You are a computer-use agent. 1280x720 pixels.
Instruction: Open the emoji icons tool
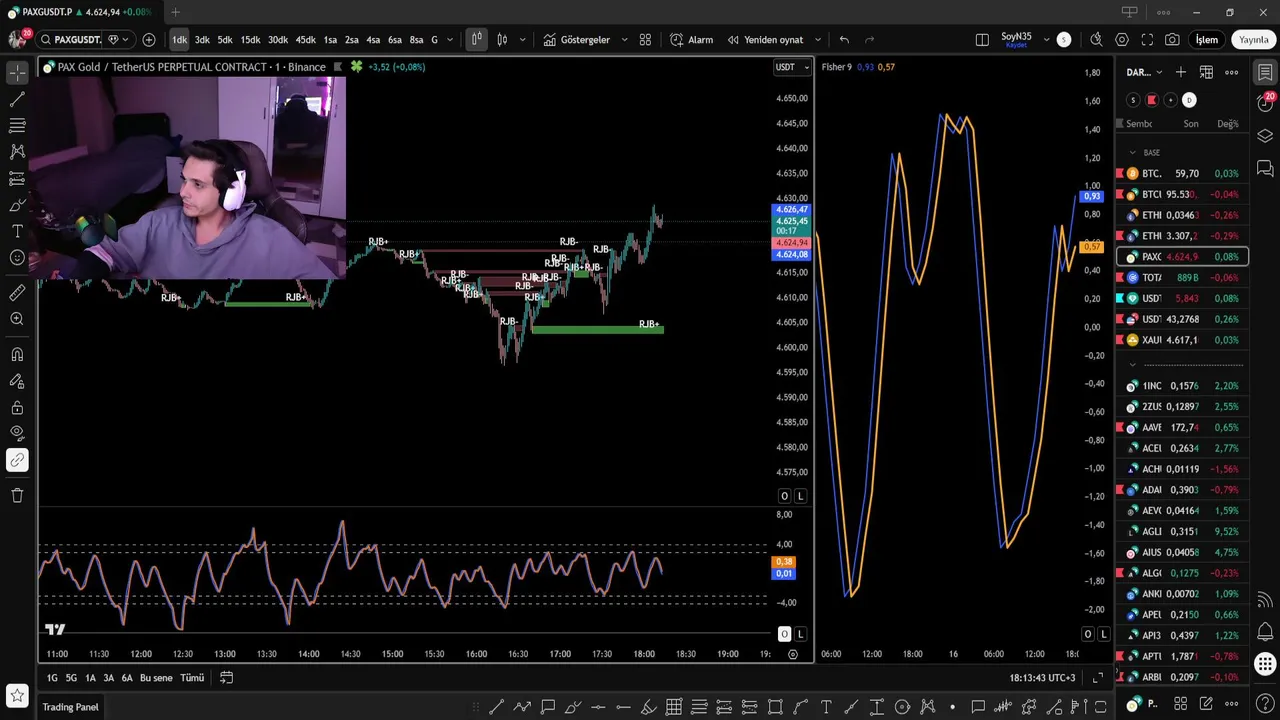(17, 258)
